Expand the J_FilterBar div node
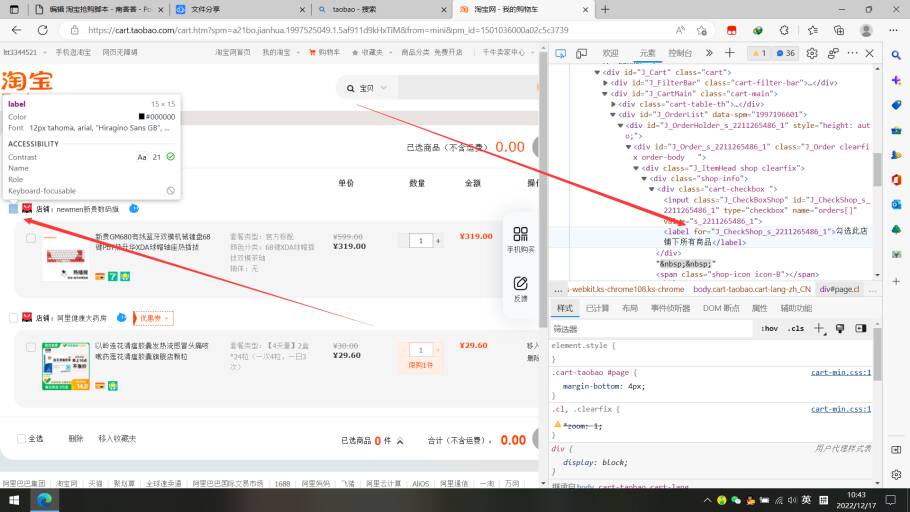The width and height of the screenshot is (910, 512). coord(605,83)
